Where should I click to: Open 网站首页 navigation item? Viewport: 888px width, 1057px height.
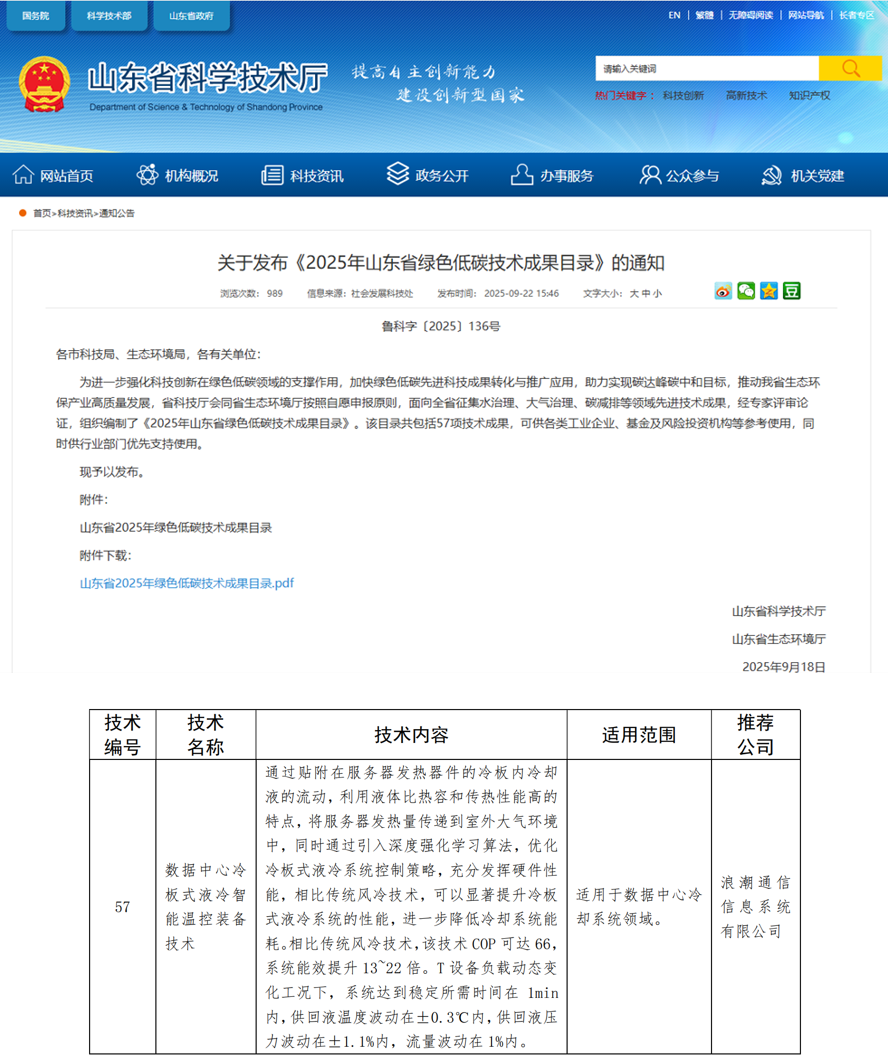point(66,176)
